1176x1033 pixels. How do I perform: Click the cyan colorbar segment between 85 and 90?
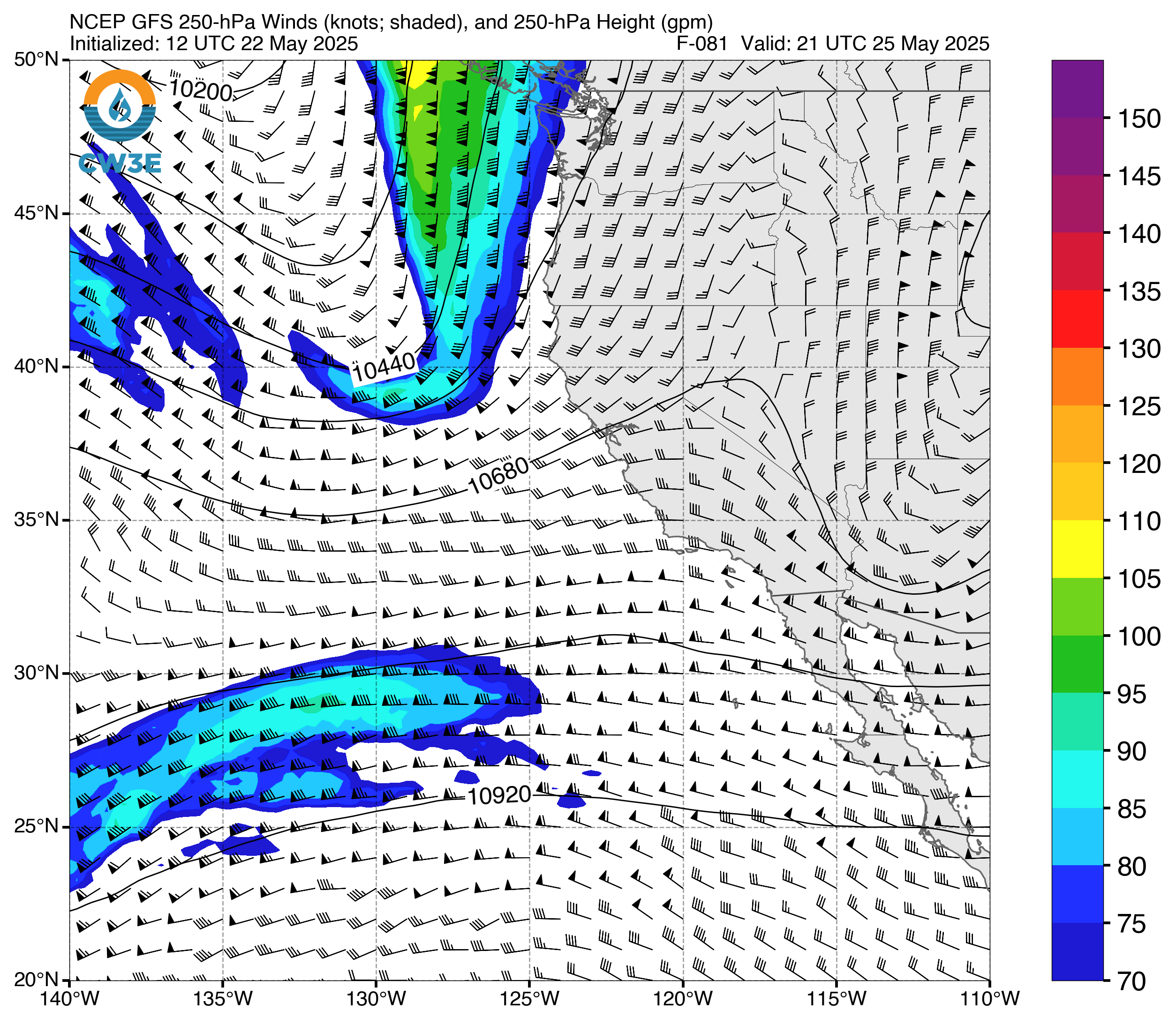(x=1078, y=779)
